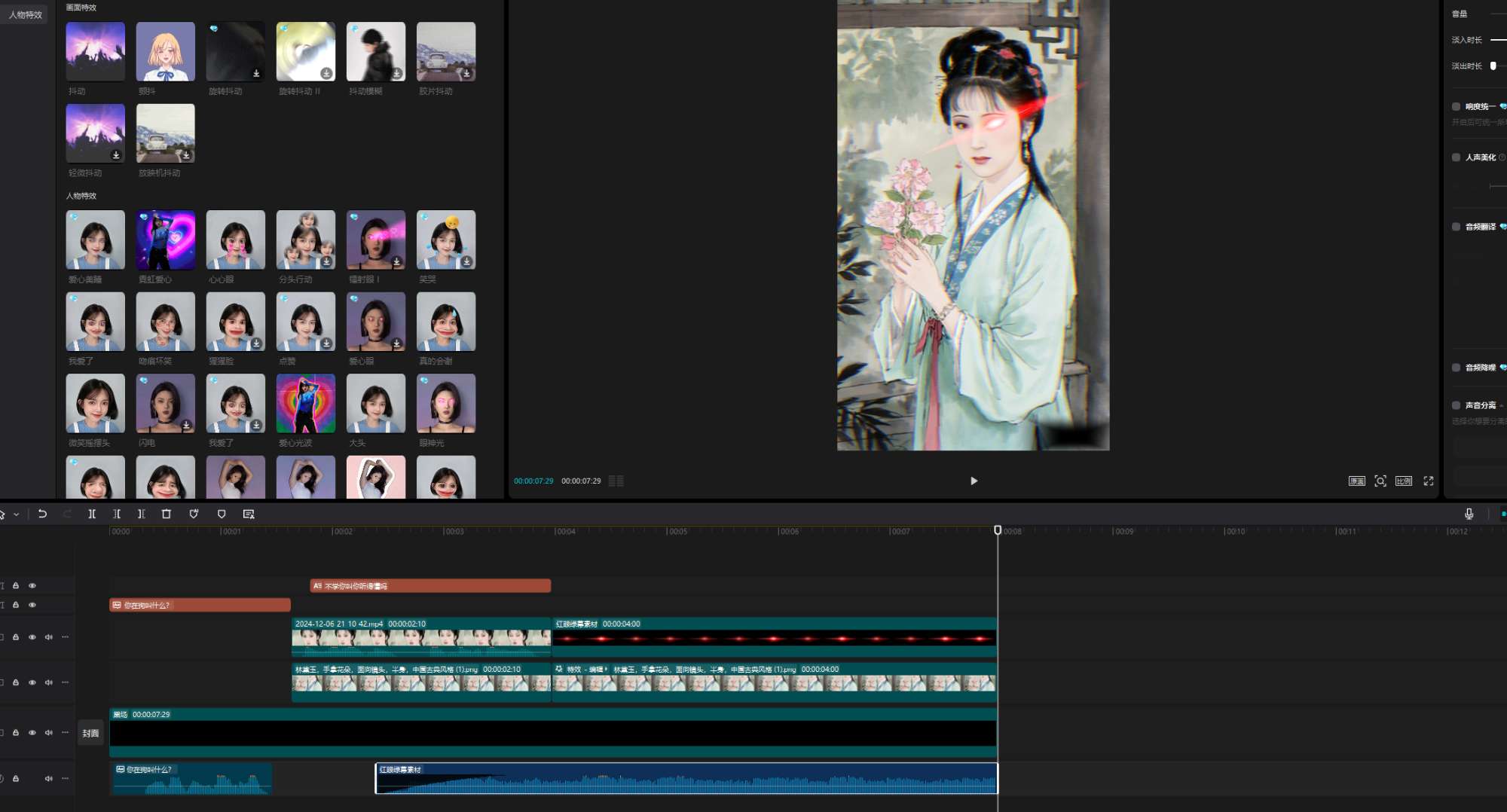Open the 比例 aspect ratio menu

click(x=1403, y=481)
